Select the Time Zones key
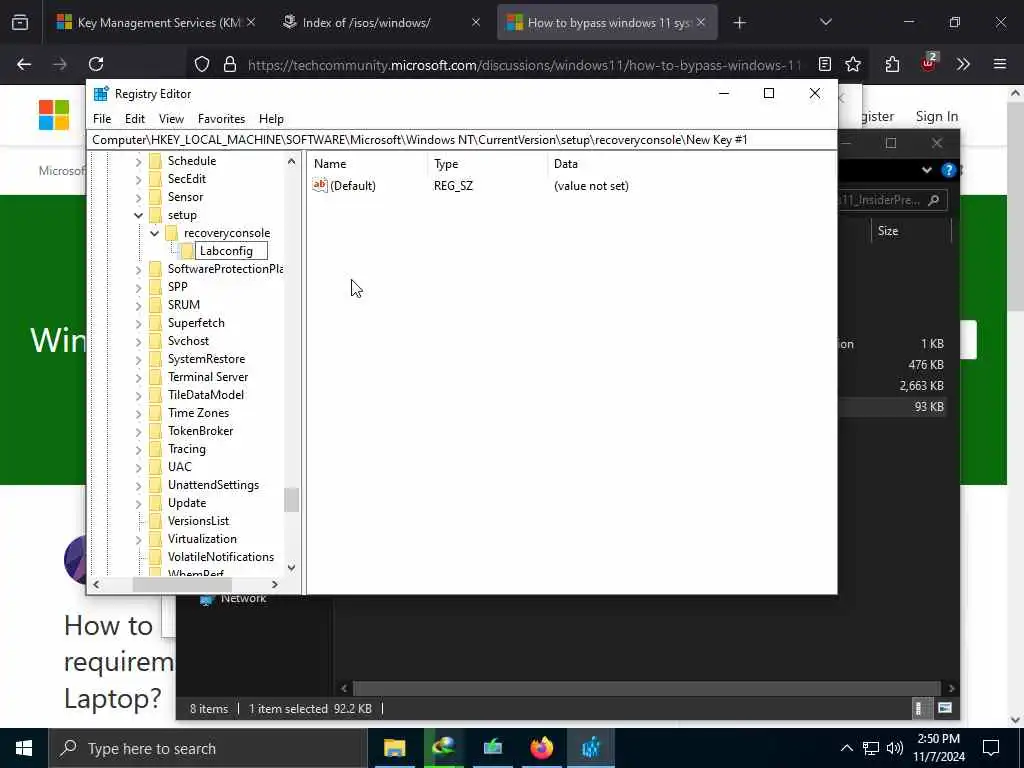Viewport: 1024px width, 768px height. tap(198, 413)
